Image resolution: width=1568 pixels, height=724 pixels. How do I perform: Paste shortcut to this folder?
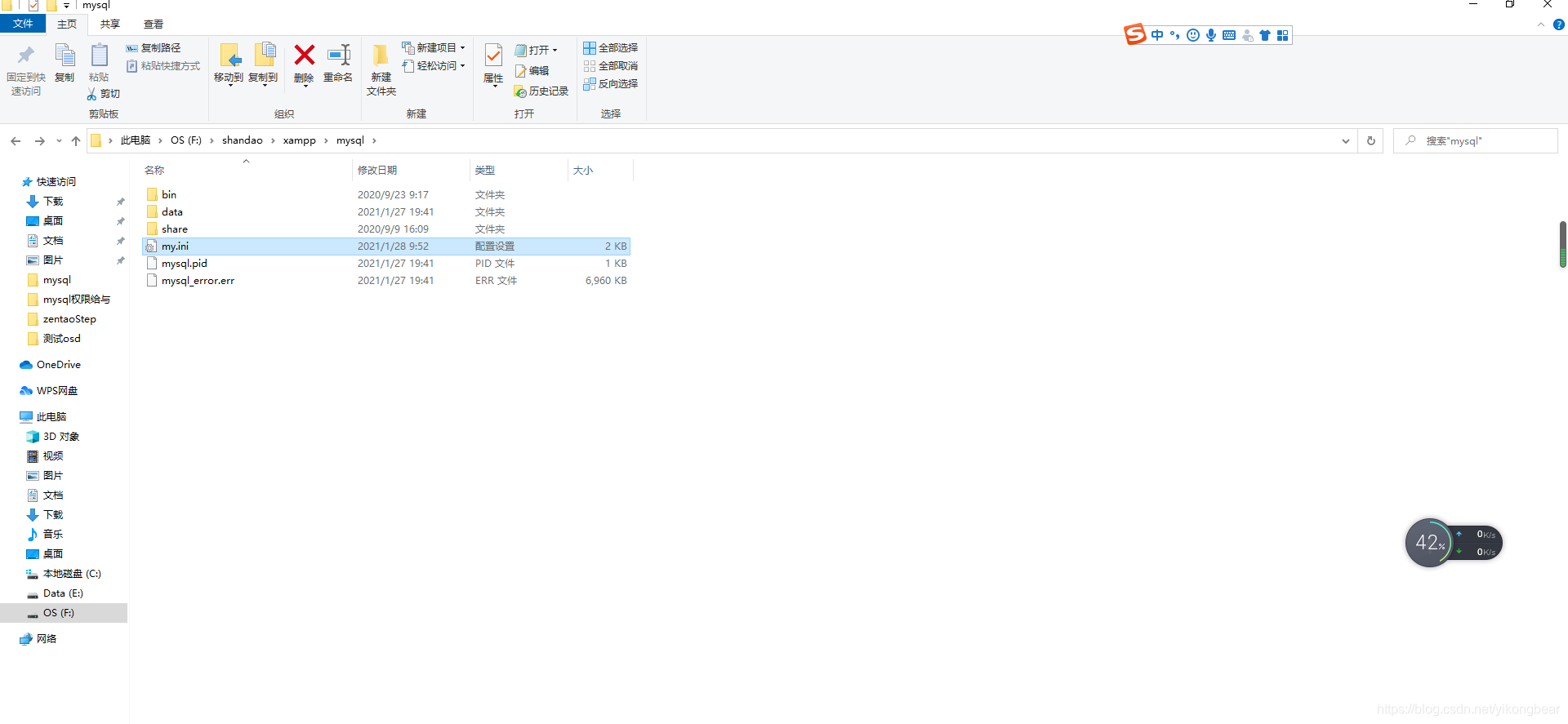(x=163, y=66)
